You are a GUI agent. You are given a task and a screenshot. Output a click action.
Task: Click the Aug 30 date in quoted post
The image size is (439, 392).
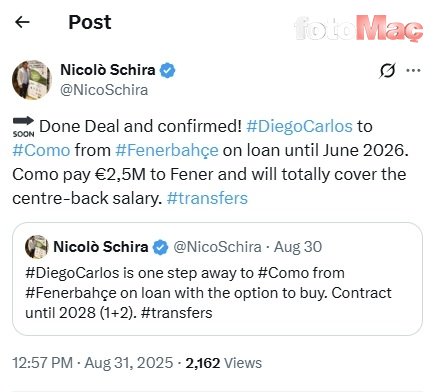pos(298,247)
